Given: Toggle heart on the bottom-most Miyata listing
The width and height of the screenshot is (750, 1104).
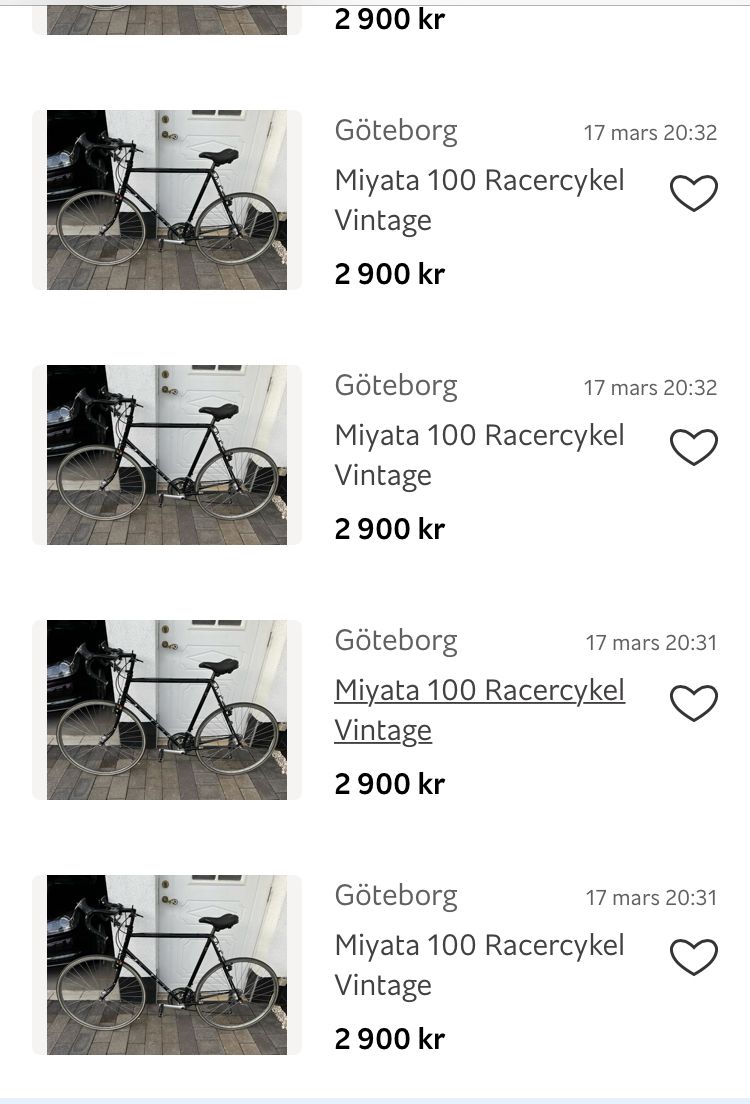Looking at the screenshot, I should [x=694, y=957].
